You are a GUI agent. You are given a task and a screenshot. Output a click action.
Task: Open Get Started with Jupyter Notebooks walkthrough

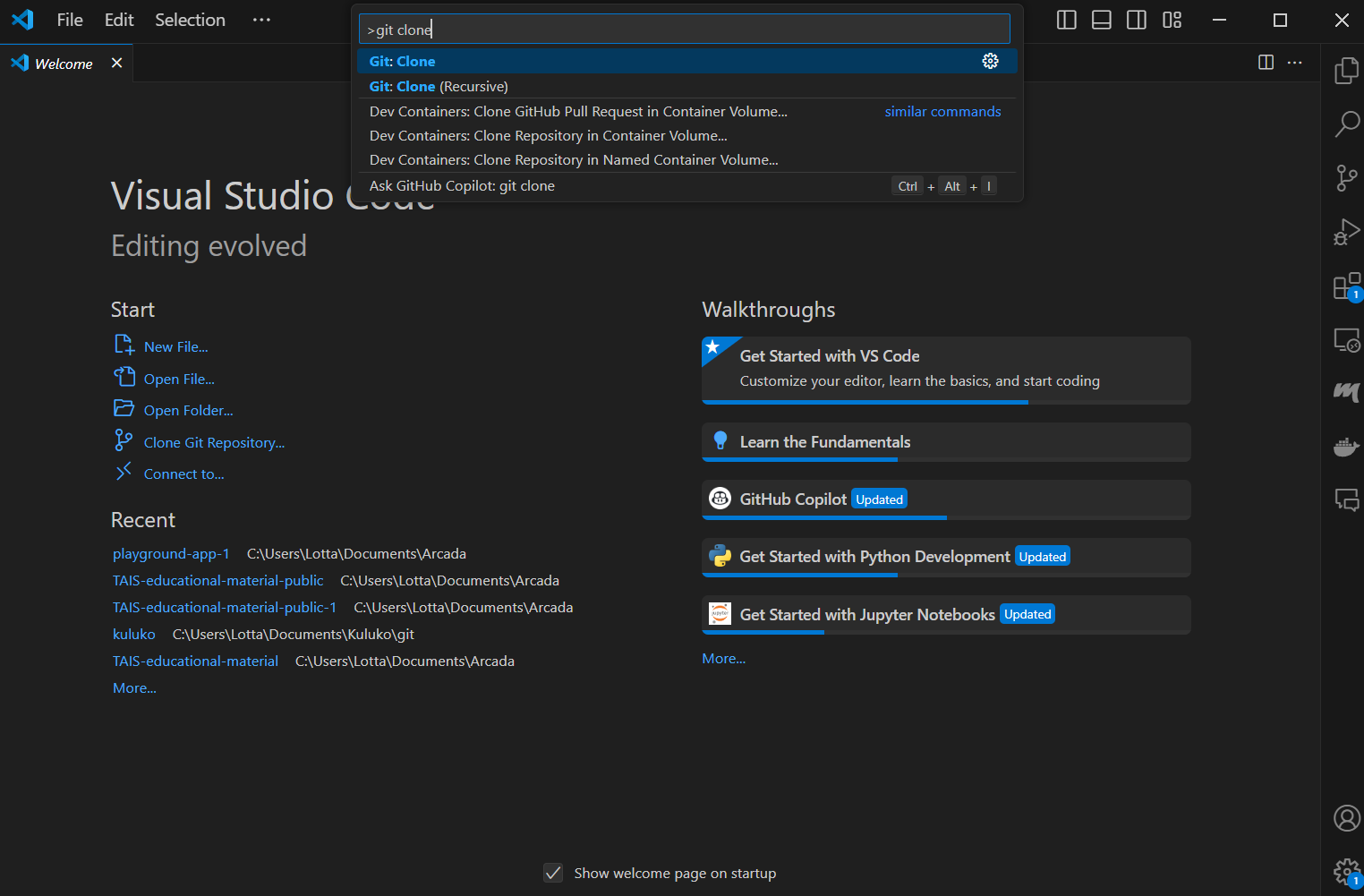click(x=946, y=614)
